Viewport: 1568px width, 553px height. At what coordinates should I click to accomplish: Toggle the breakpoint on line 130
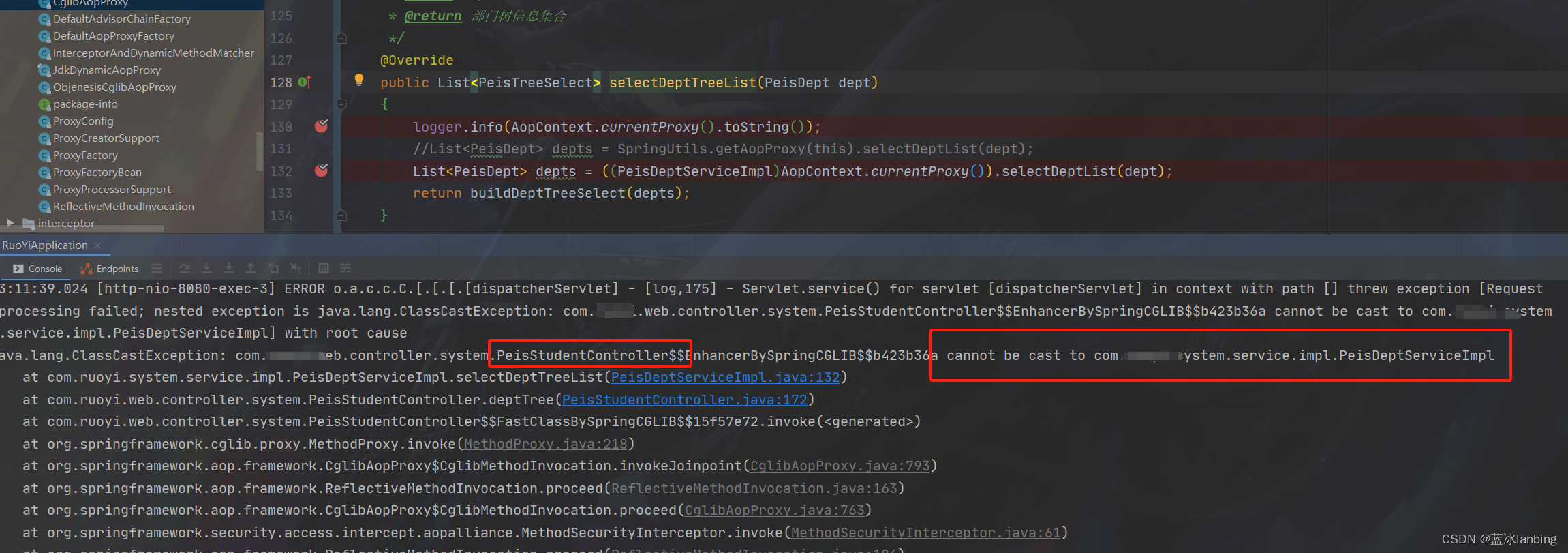coord(321,126)
